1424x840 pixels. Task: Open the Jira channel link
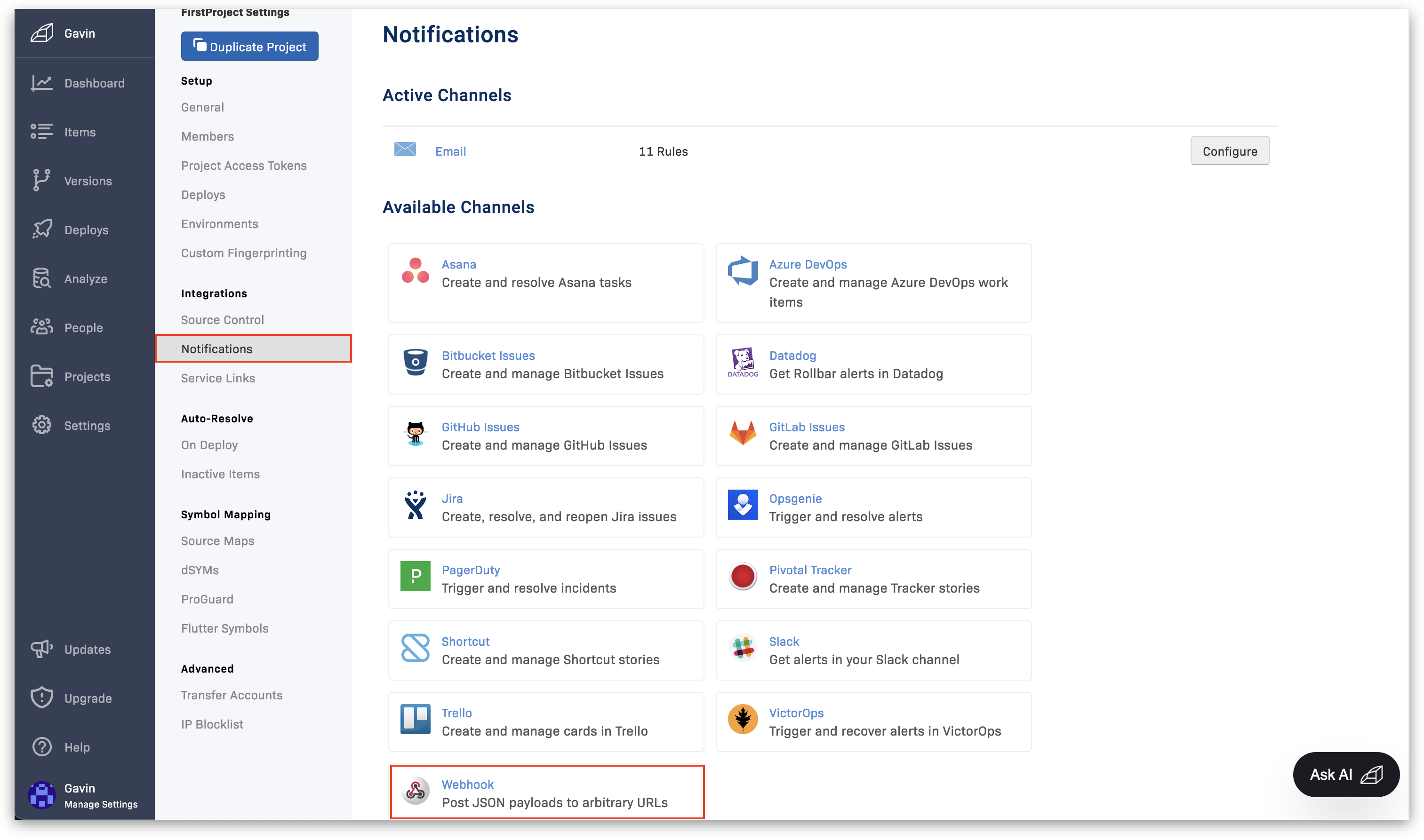click(x=452, y=499)
